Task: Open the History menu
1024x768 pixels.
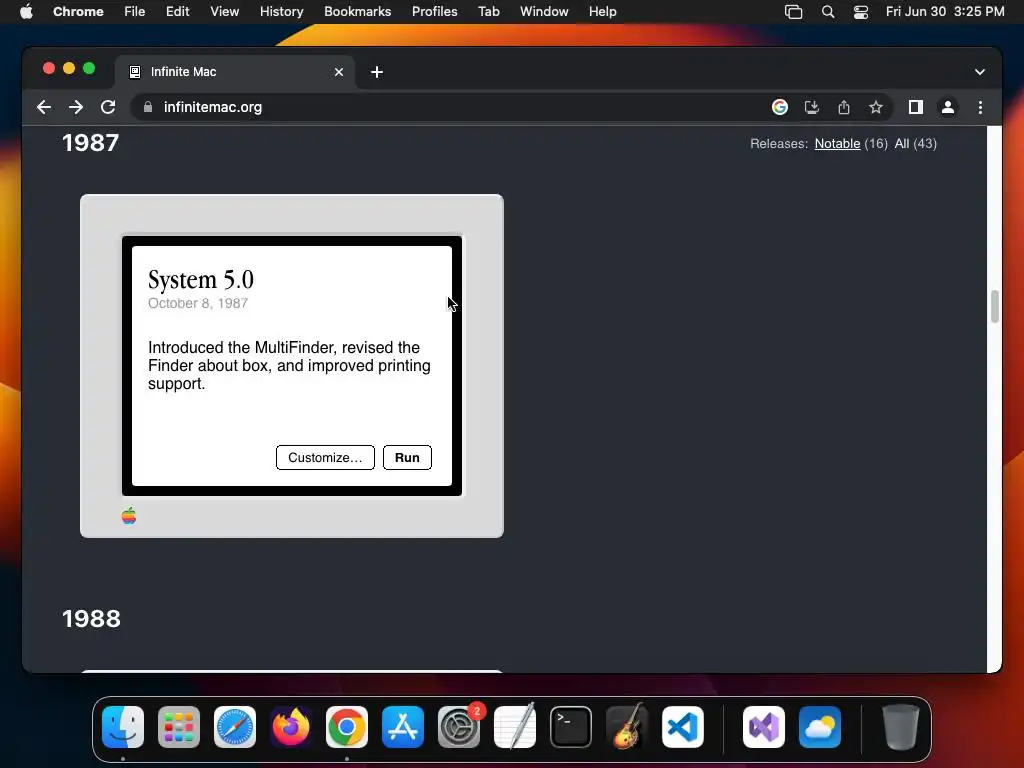Action: click(281, 12)
